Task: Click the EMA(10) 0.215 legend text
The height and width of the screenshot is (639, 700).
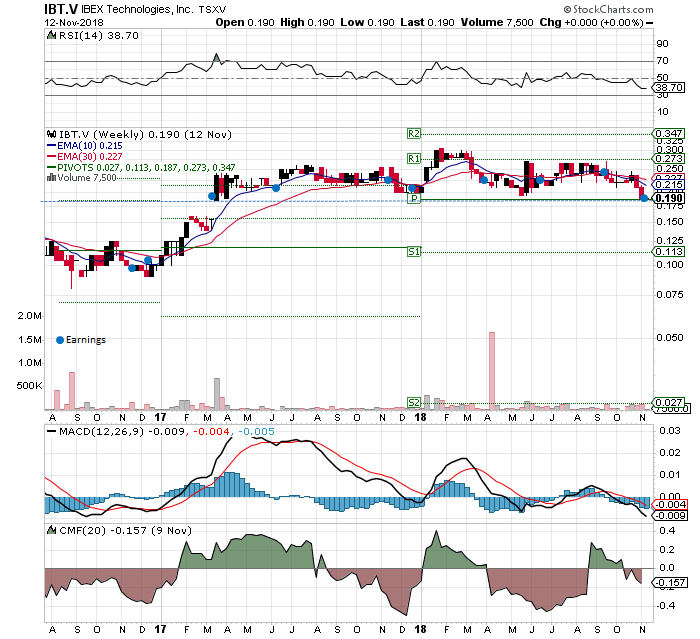Action: click(90, 146)
